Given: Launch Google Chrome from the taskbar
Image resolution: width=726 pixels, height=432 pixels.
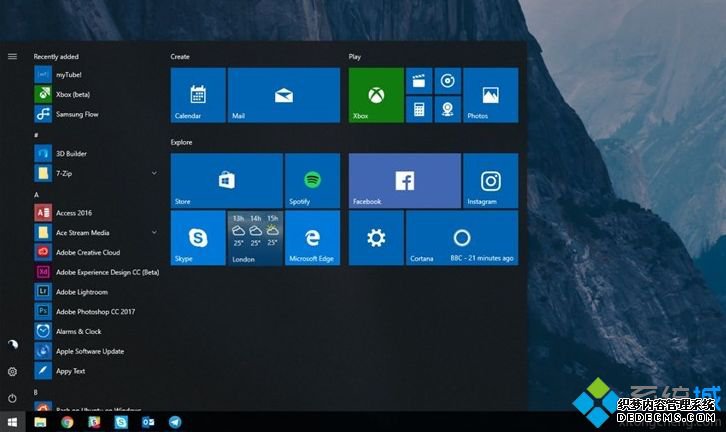Looking at the screenshot, I should [67, 422].
